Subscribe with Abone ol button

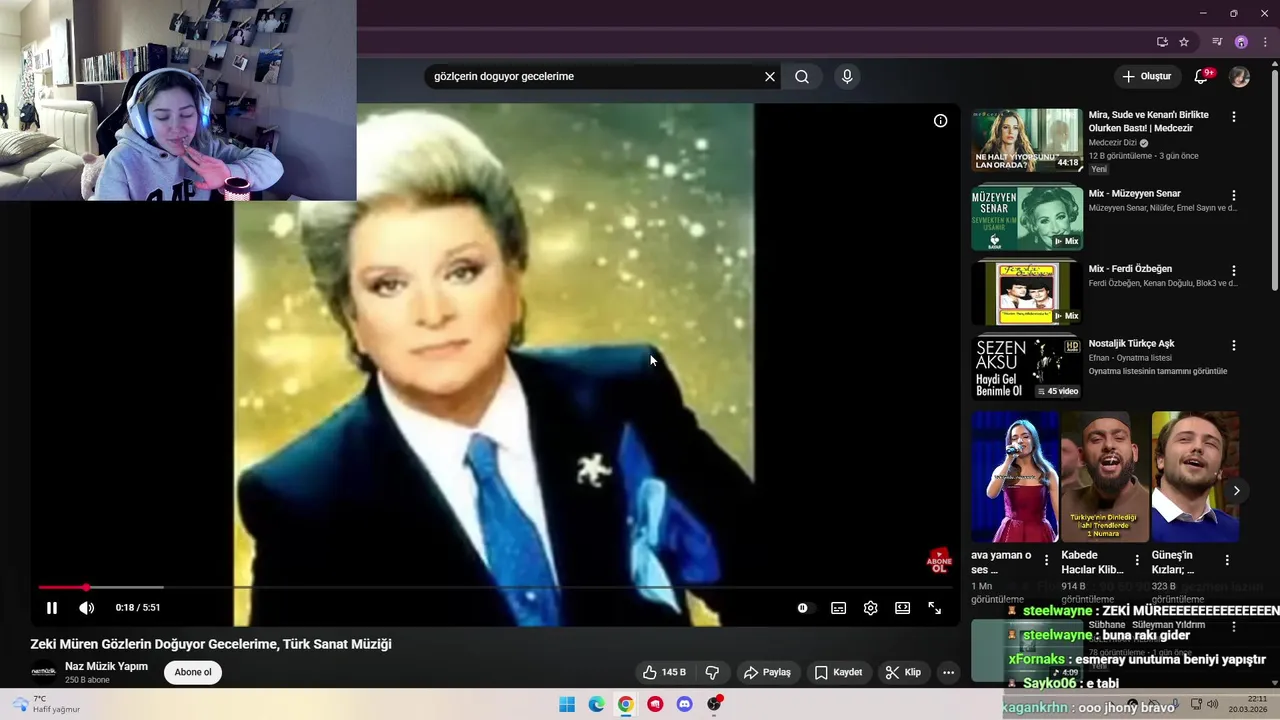pos(193,673)
